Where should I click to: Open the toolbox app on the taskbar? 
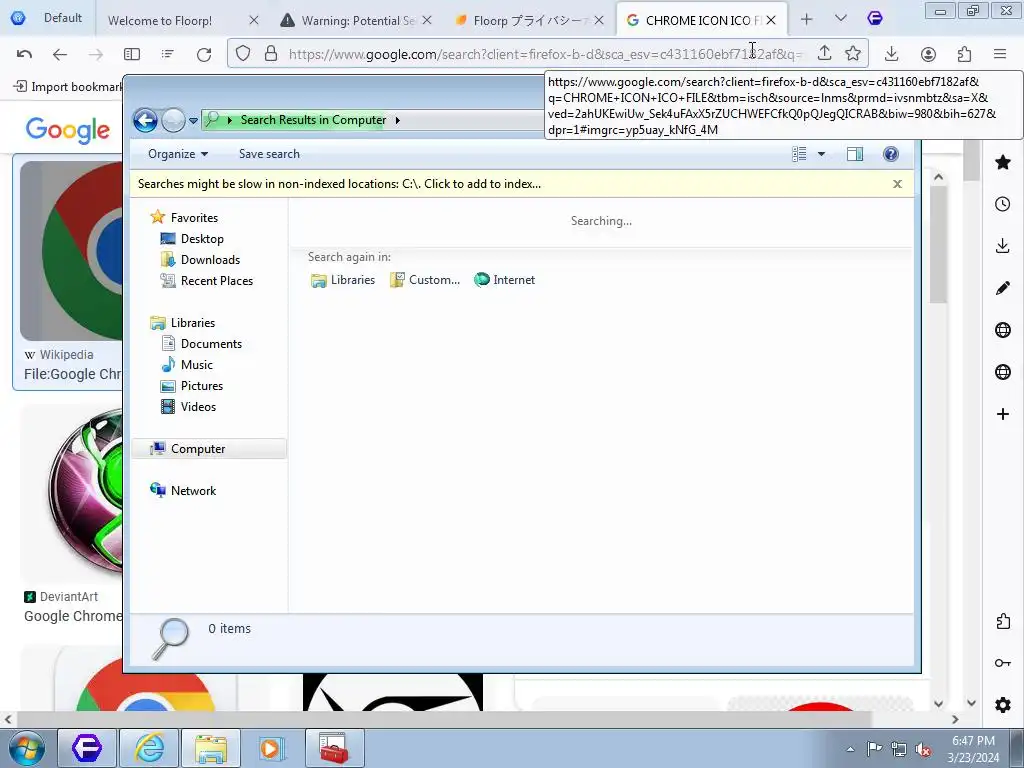[334, 748]
